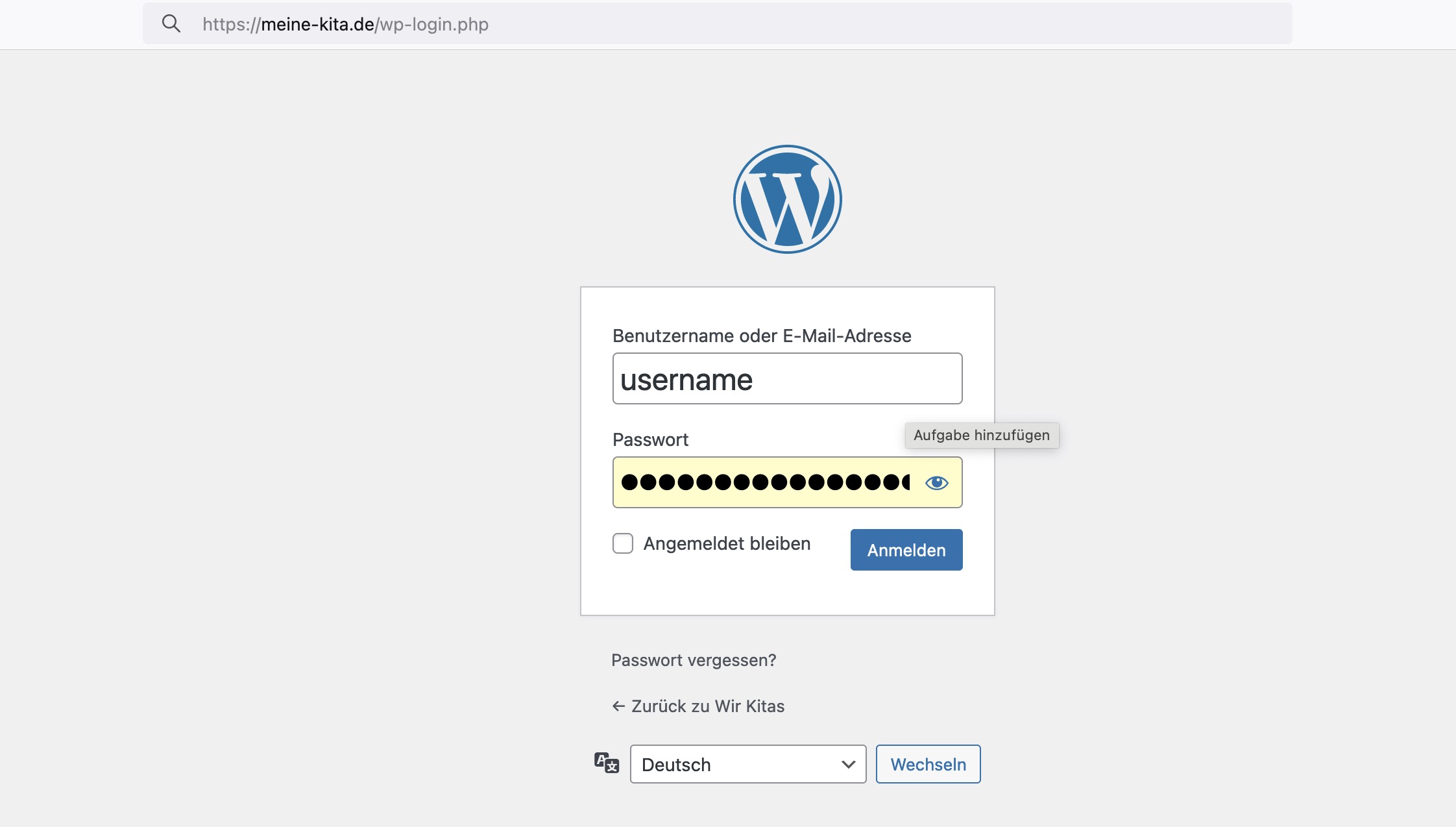Click the 'Aufgabe hinzufügen' tooltip
This screenshot has width=1456, height=827.
[981, 436]
